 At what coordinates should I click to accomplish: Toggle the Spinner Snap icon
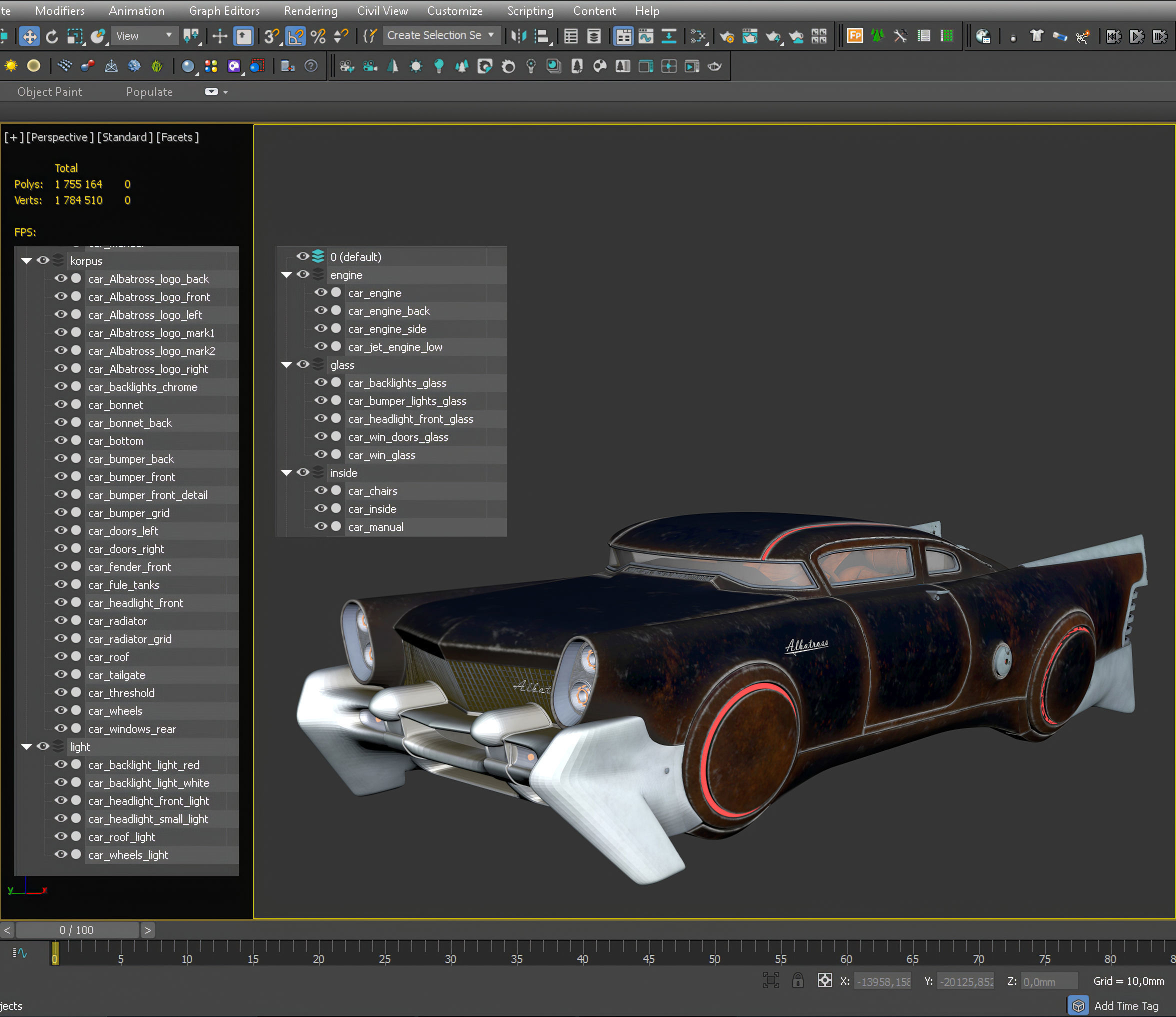tap(340, 36)
